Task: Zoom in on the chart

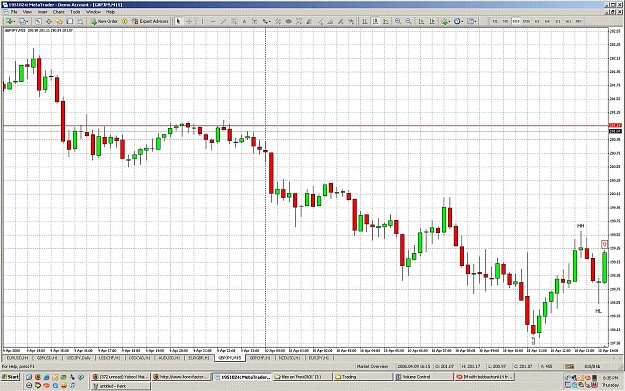Action: click(398, 22)
